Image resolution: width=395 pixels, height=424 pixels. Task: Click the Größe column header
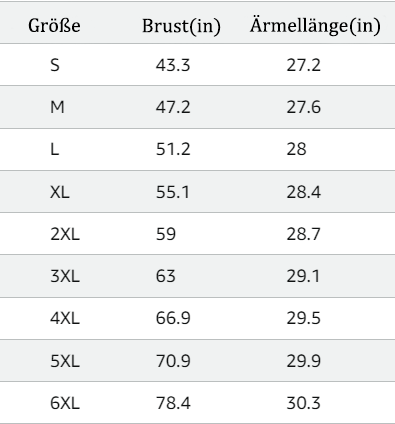pyautogui.click(x=54, y=26)
